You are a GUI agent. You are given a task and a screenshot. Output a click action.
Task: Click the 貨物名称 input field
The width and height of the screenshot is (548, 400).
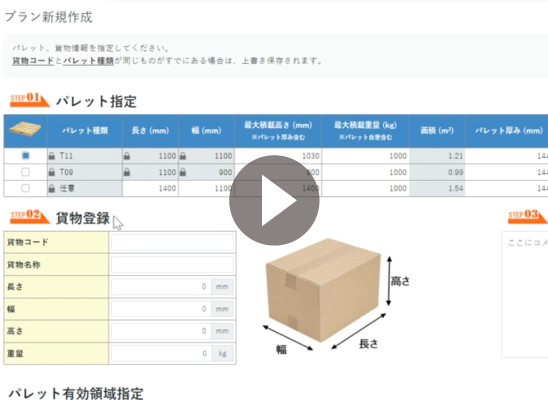tap(172, 264)
